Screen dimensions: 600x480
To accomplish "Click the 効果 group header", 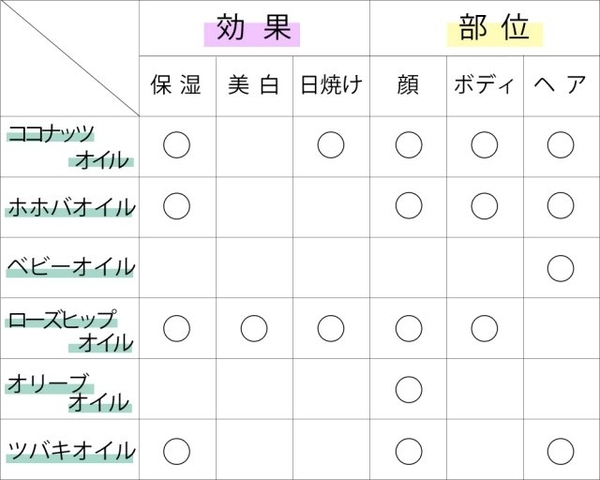I will tap(253, 30).
